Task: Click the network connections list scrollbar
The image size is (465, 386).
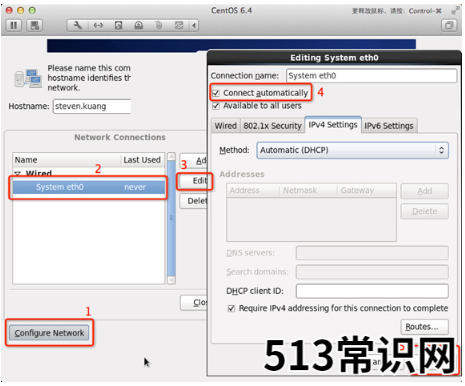Action: pos(171,218)
